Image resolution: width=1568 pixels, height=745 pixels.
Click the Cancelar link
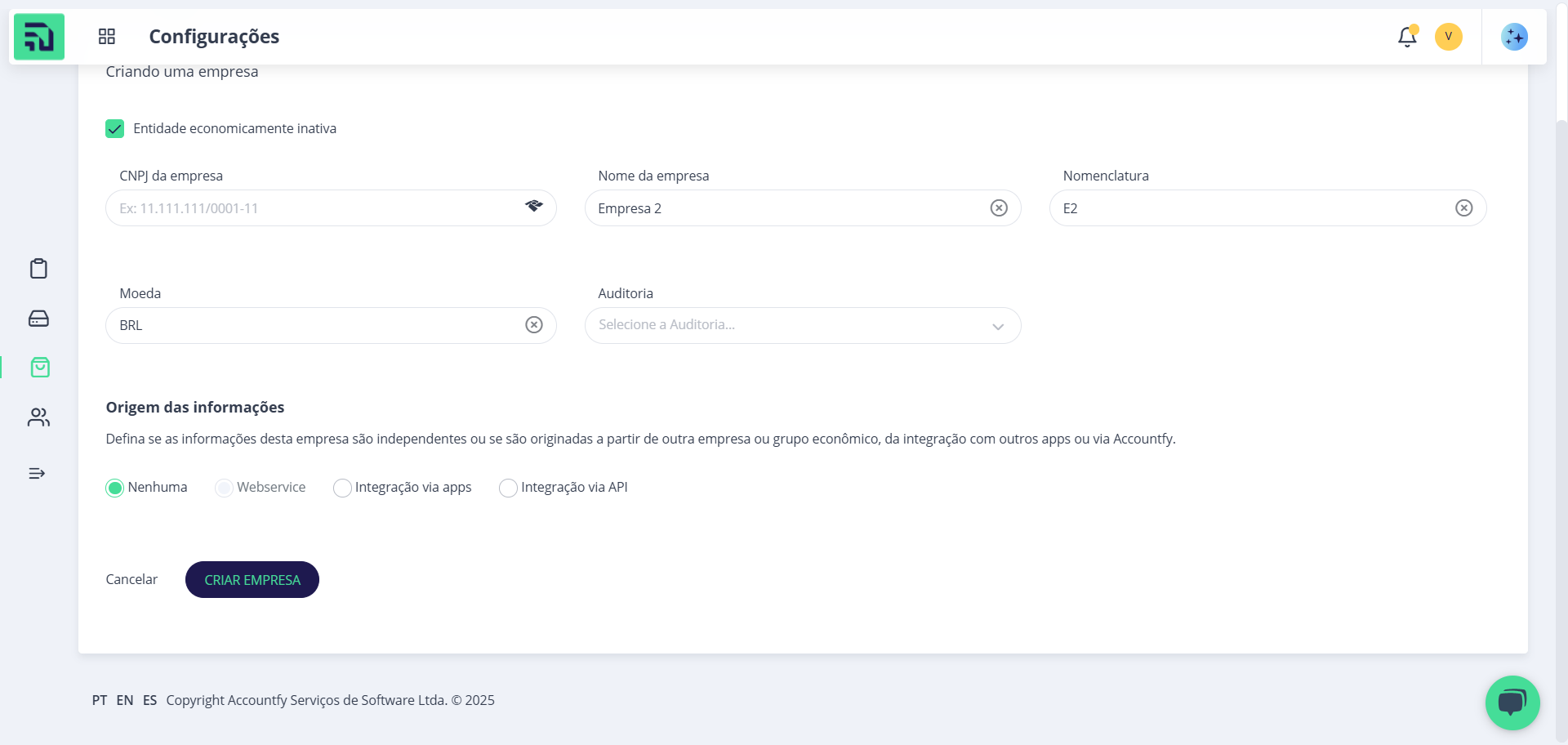click(131, 579)
